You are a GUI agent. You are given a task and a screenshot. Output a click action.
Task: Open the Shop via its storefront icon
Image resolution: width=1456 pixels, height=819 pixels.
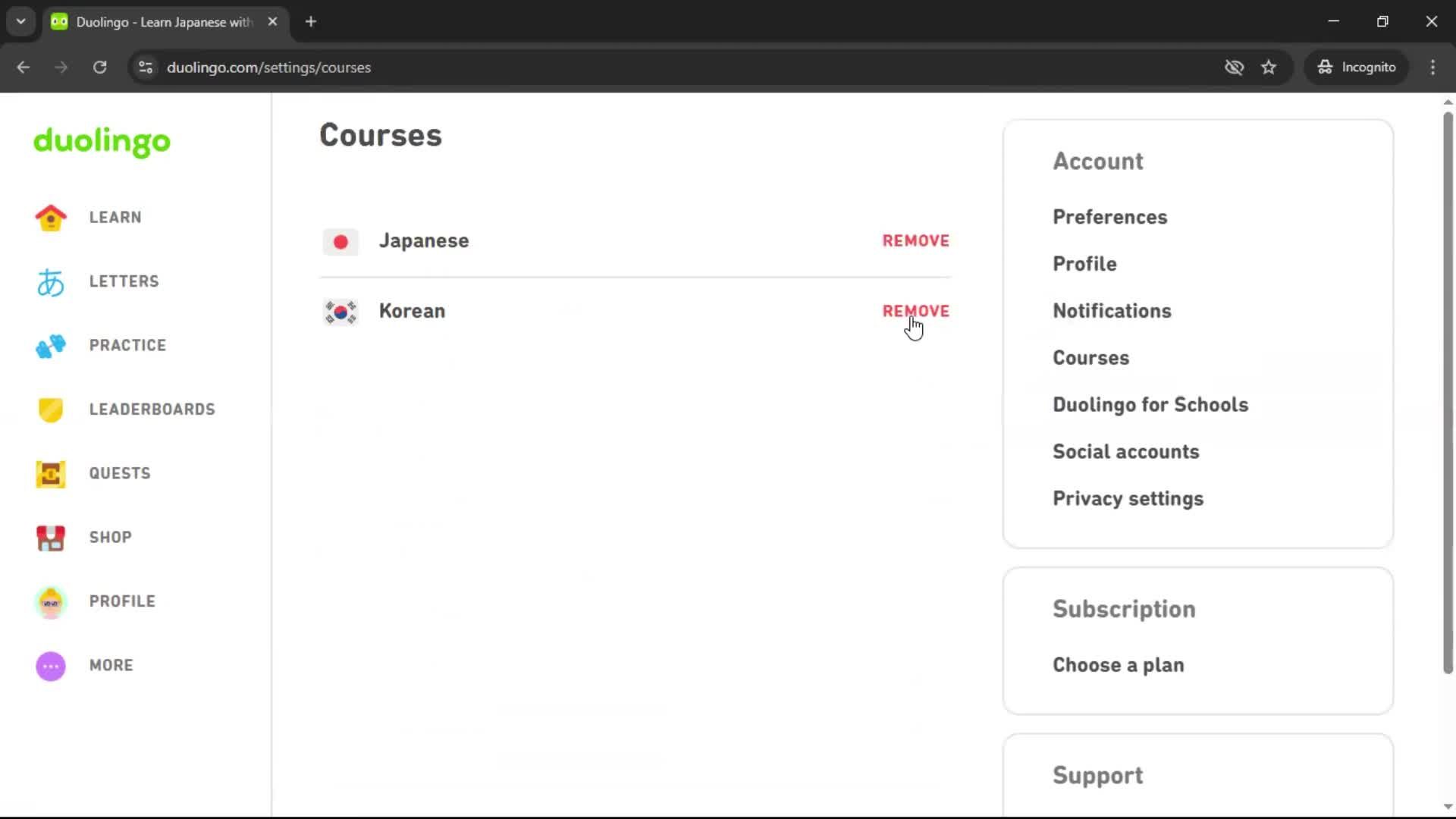pyautogui.click(x=50, y=538)
